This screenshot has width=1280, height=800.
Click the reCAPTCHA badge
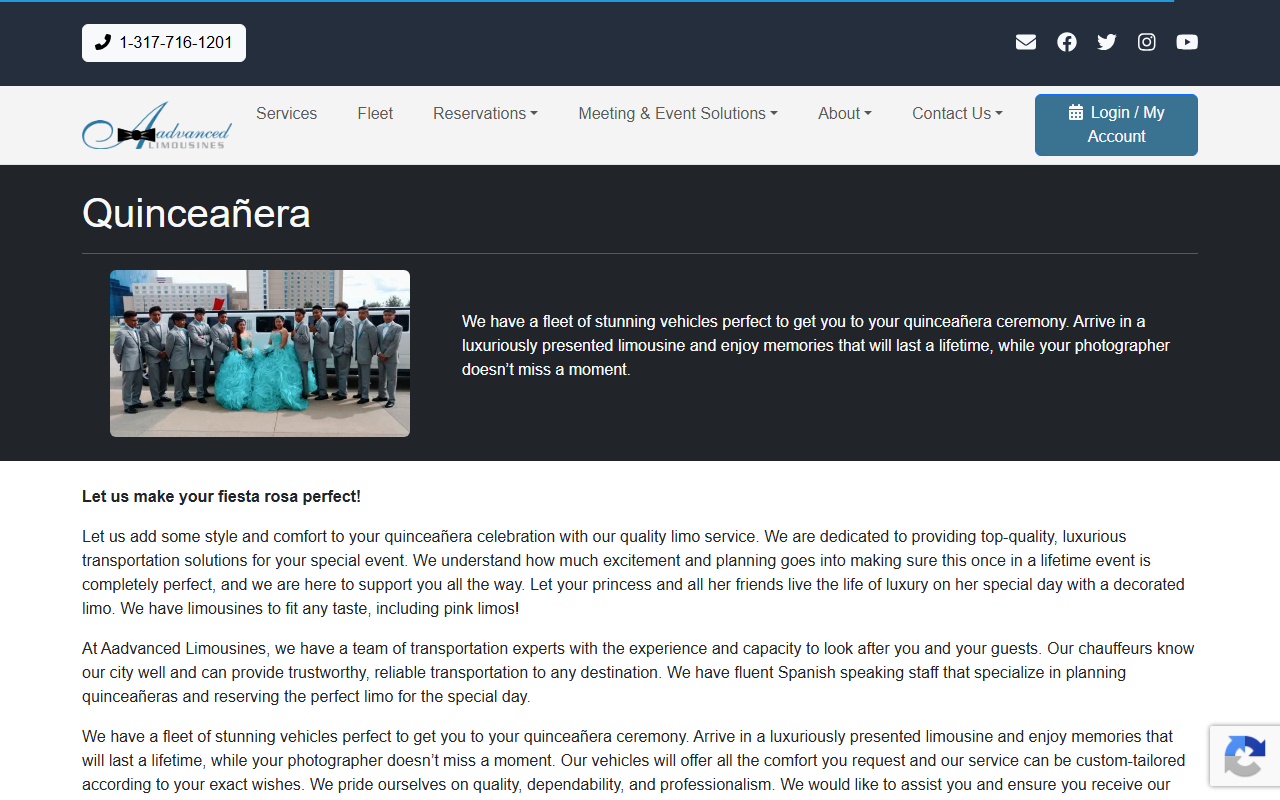coord(1245,755)
